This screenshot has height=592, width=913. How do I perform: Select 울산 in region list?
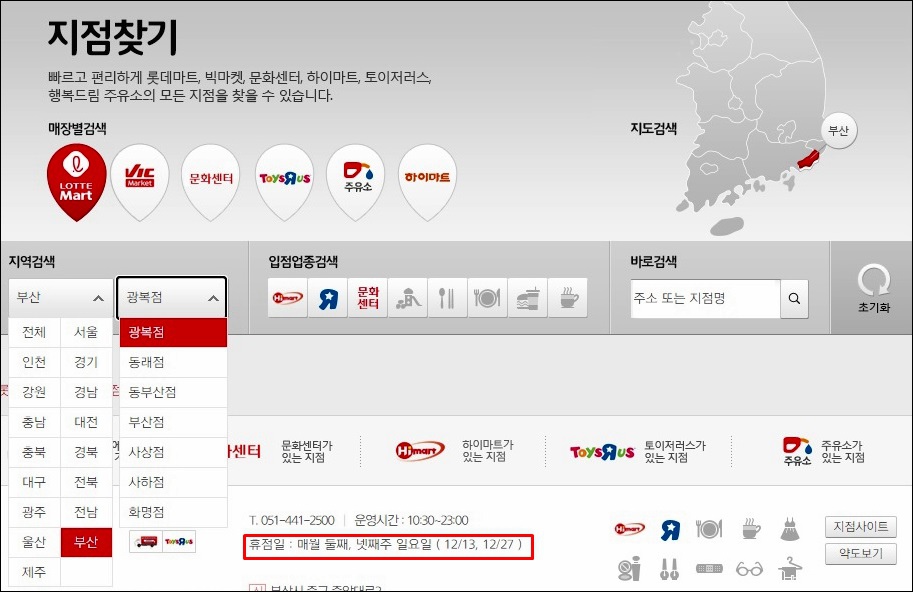pyautogui.click(x=34, y=542)
